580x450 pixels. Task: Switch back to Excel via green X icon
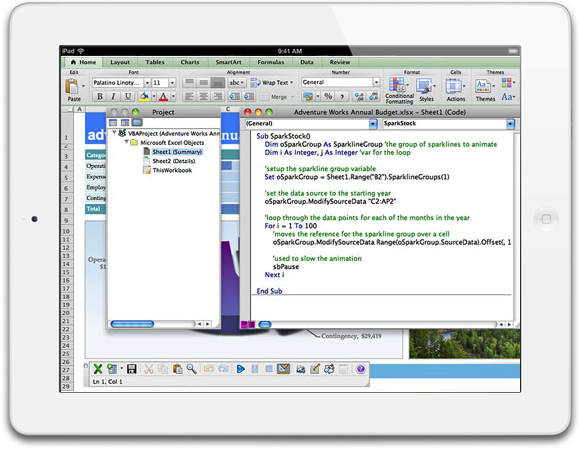tap(98, 369)
